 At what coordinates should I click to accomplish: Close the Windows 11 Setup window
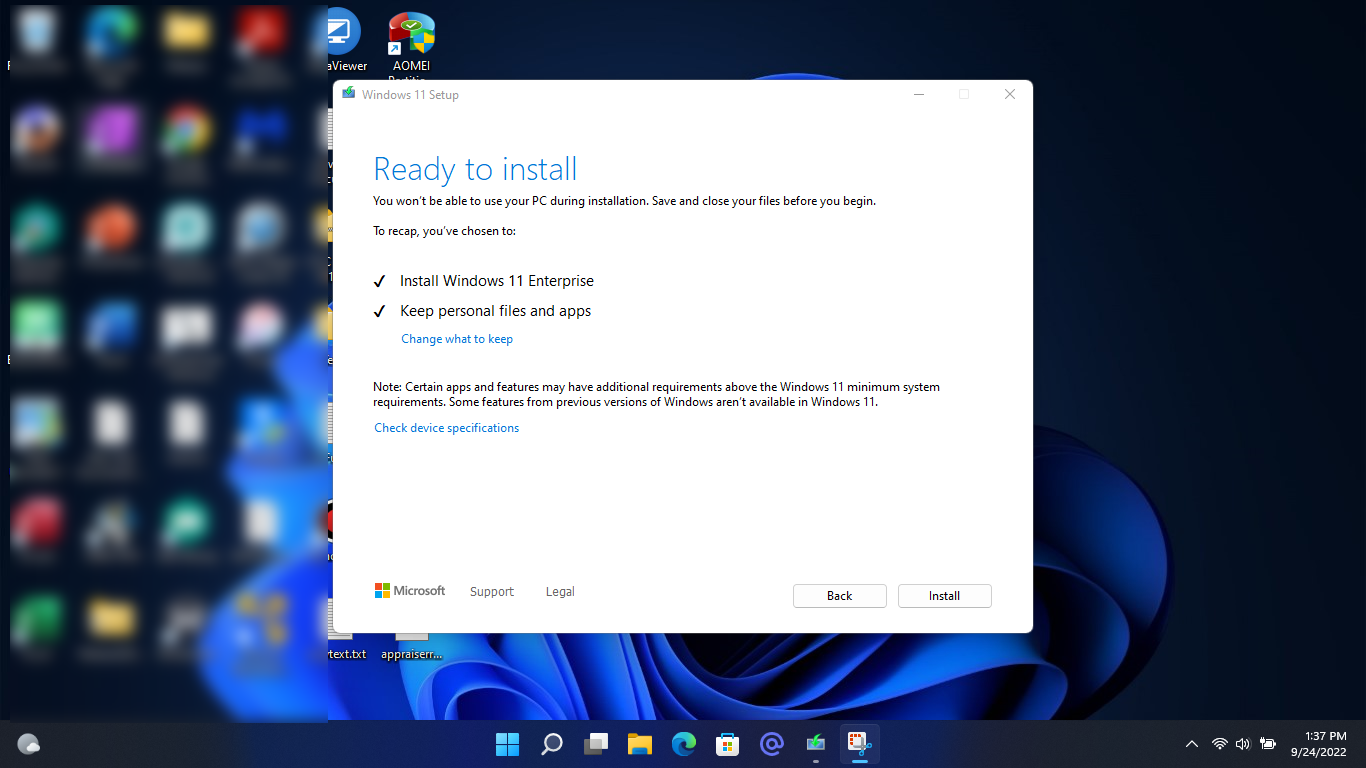click(x=1010, y=94)
